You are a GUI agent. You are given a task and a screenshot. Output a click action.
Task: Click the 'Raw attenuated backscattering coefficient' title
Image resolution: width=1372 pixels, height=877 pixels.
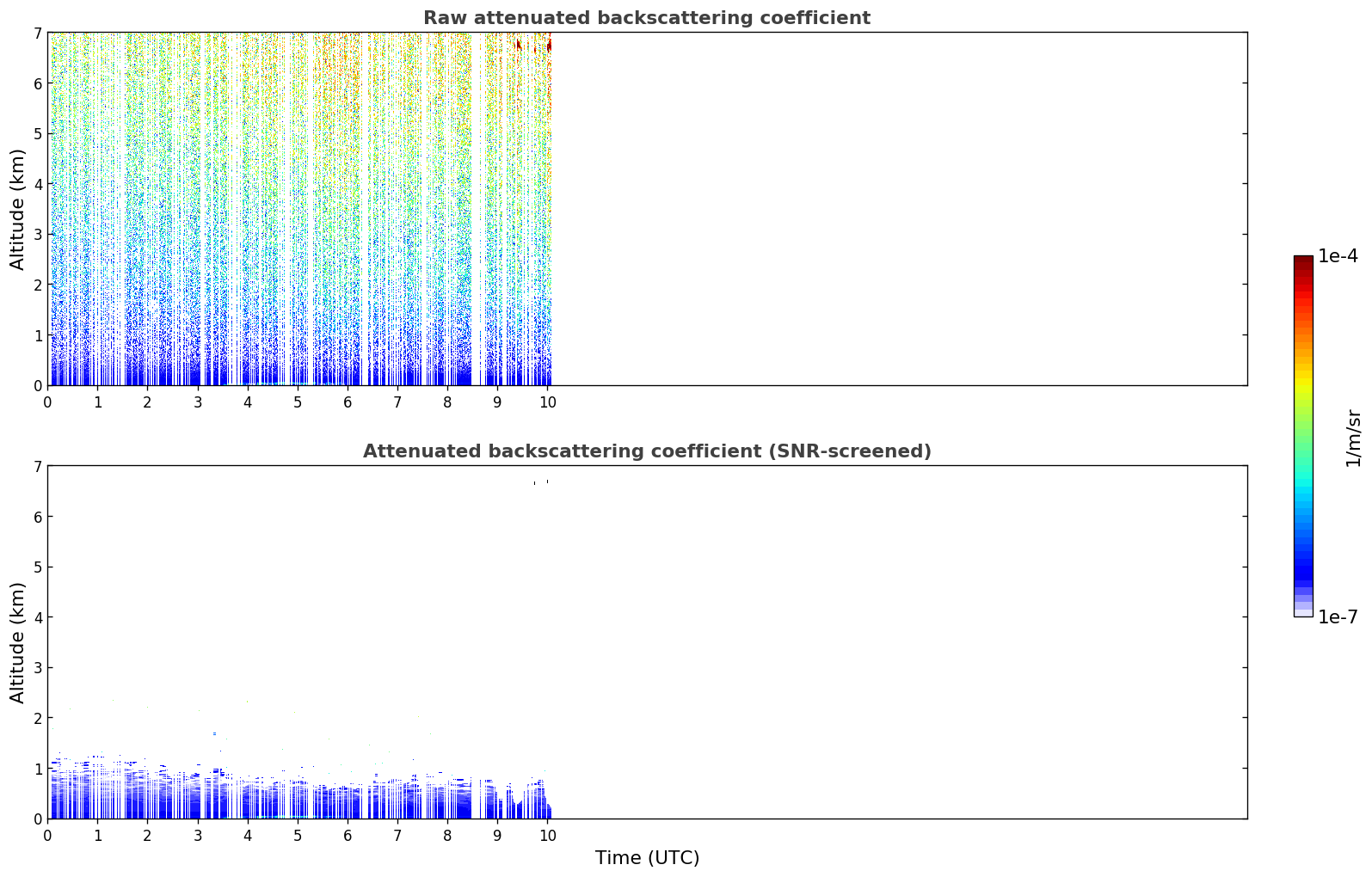pos(646,18)
